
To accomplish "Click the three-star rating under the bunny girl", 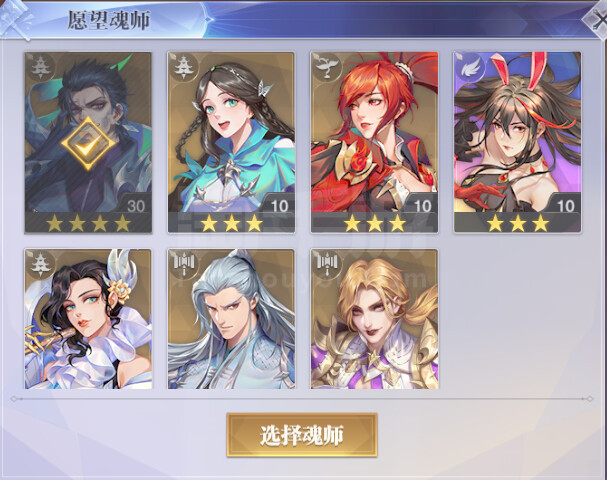I will click(x=518, y=223).
